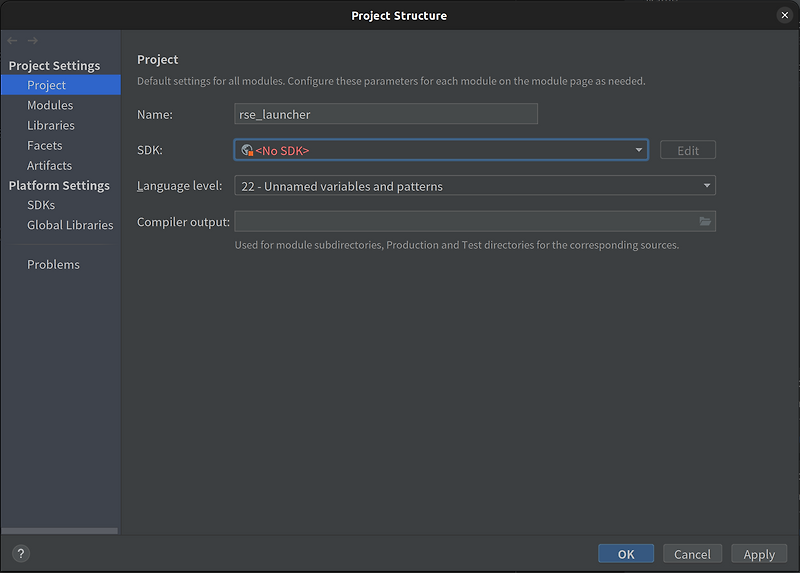Click the OK button
This screenshot has height=573, width=800.
[626, 554]
